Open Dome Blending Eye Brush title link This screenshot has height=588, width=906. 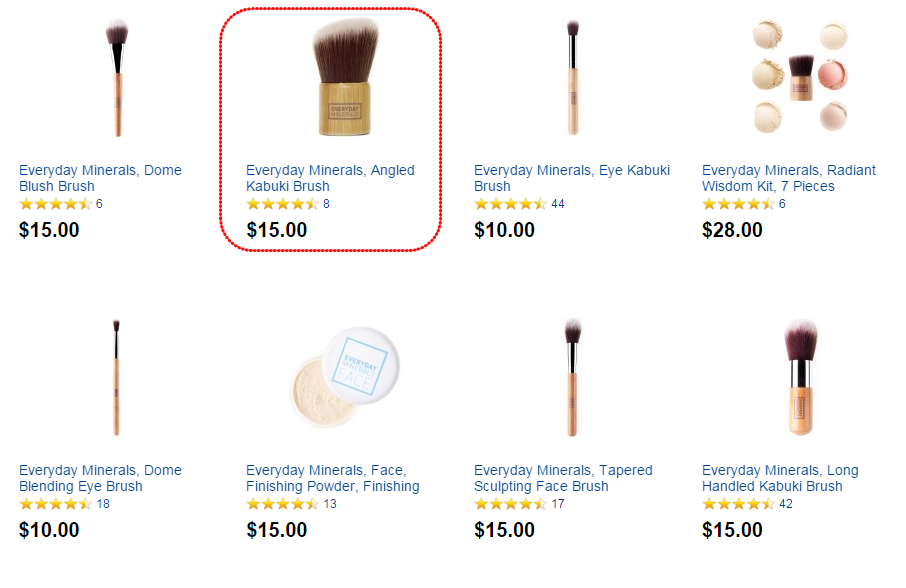click(x=100, y=478)
